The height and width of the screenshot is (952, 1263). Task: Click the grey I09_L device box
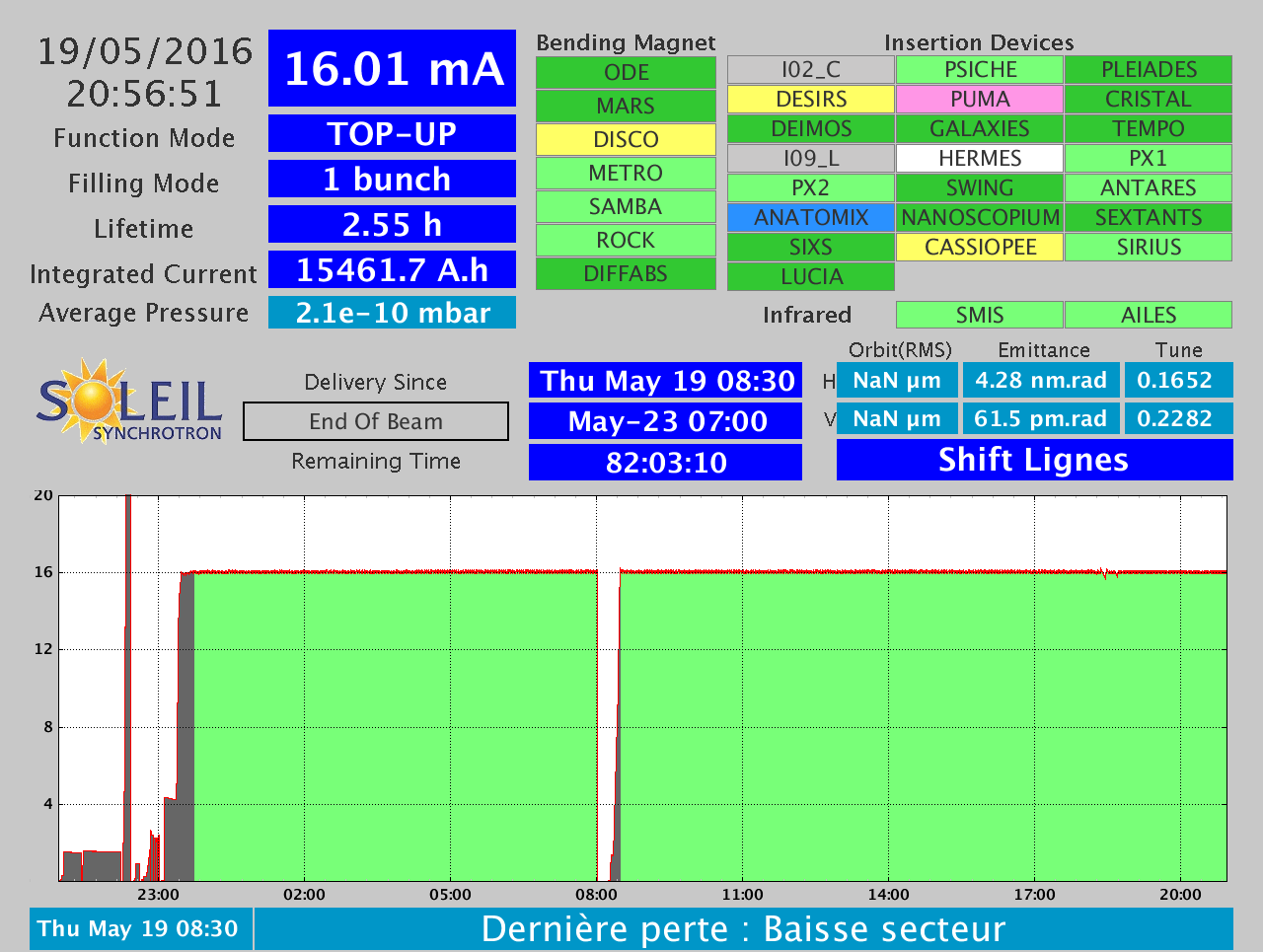pyautogui.click(x=811, y=158)
